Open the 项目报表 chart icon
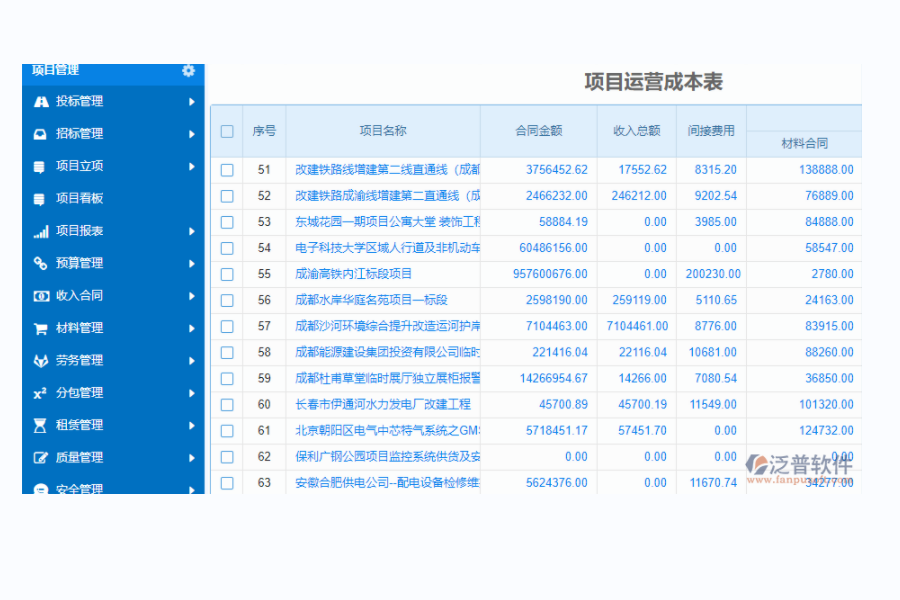The width and height of the screenshot is (900, 600). click(x=39, y=230)
